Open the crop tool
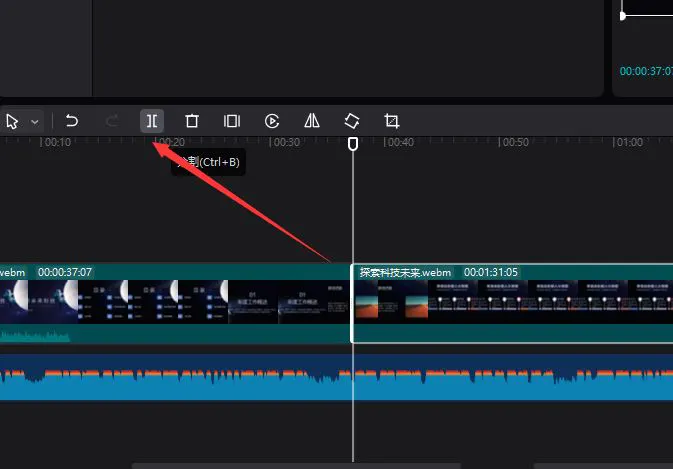673x469 pixels. (391, 121)
